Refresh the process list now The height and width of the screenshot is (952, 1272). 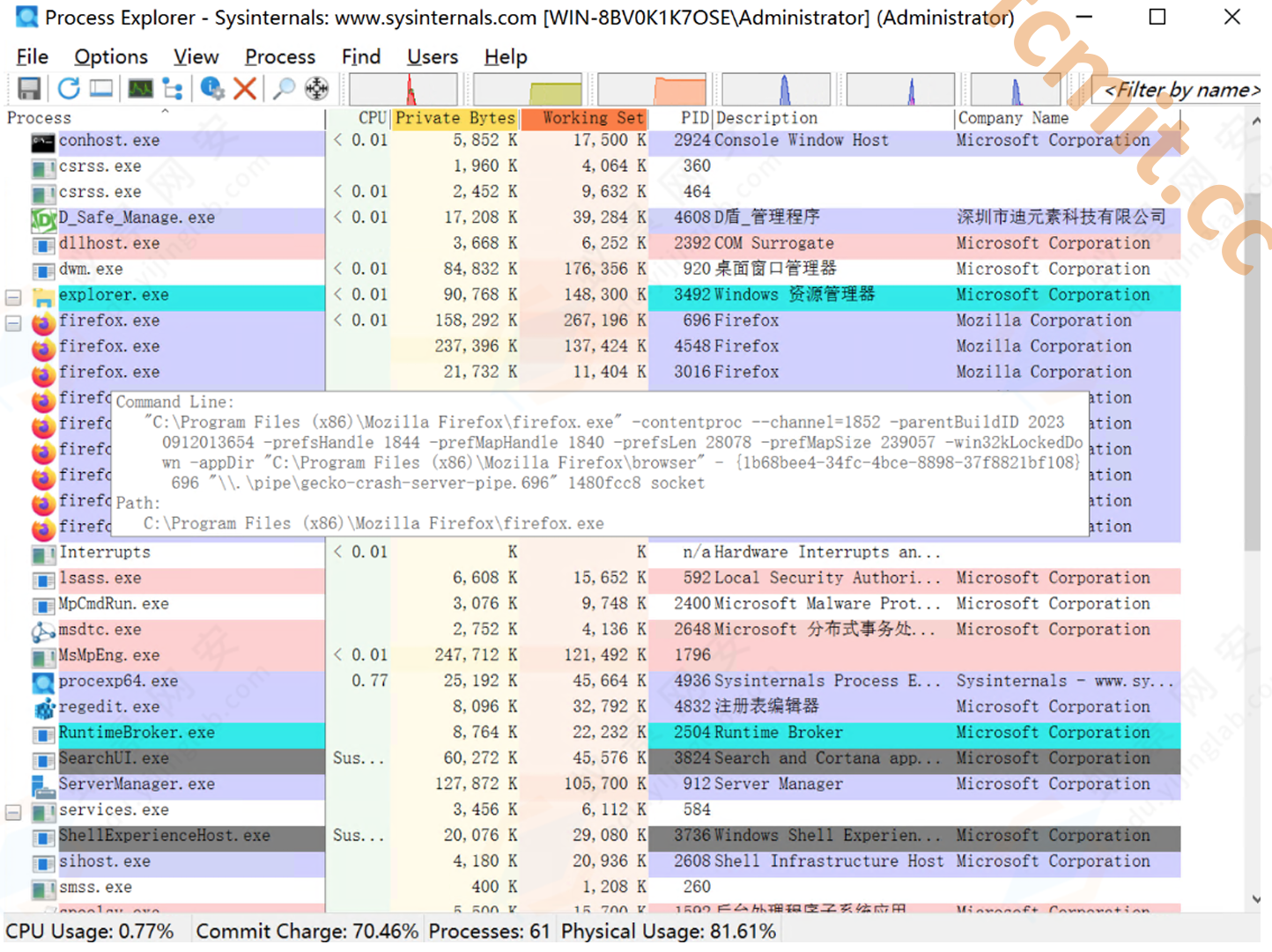tap(69, 88)
